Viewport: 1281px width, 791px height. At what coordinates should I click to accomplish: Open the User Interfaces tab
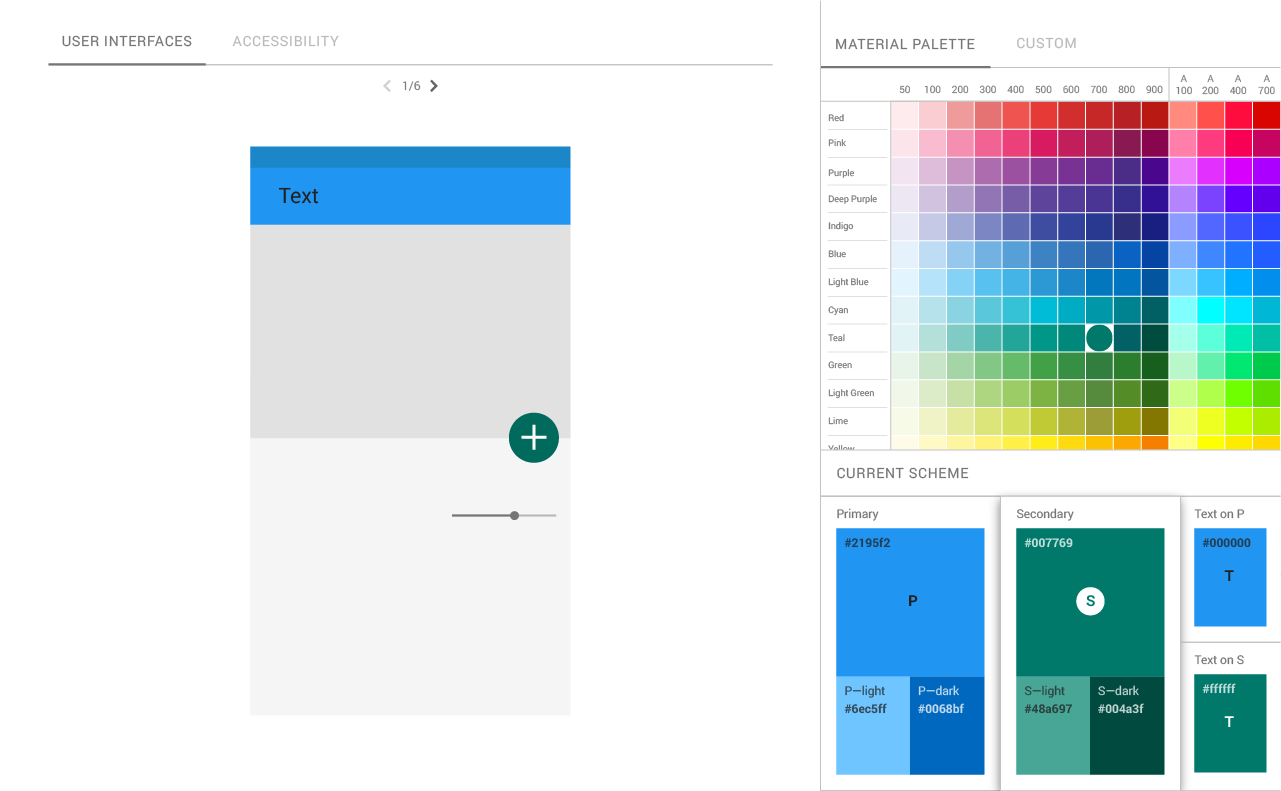point(127,41)
